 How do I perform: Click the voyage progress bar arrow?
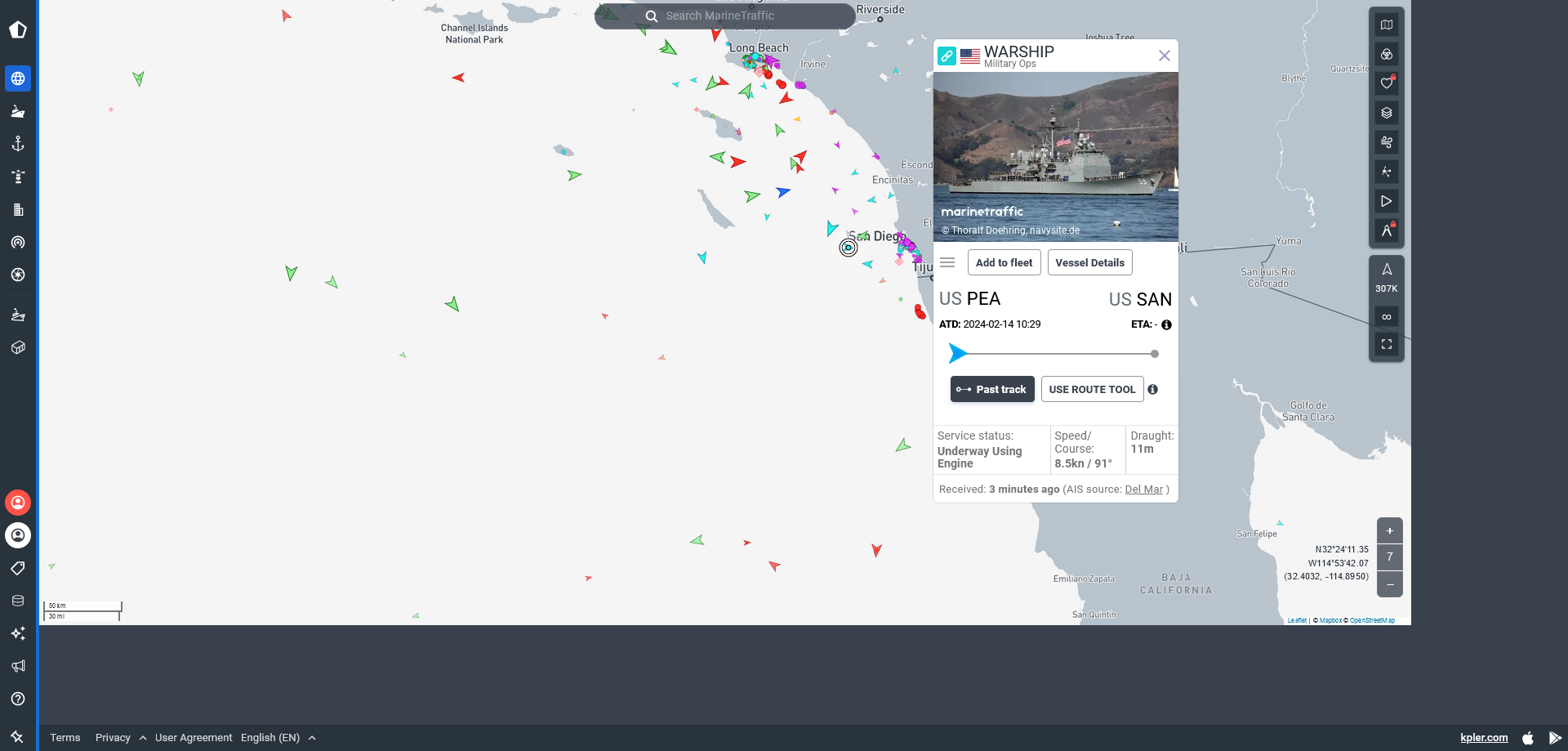point(958,353)
